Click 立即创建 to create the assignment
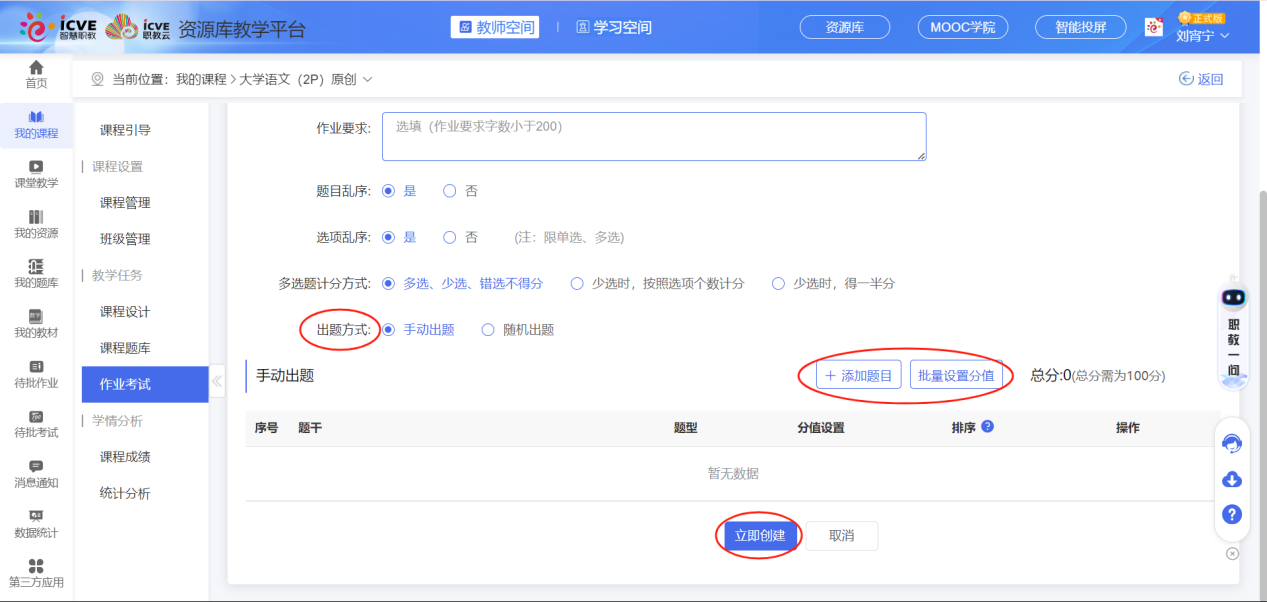This screenshot has width=1267, height=602. tap(759, 536)
